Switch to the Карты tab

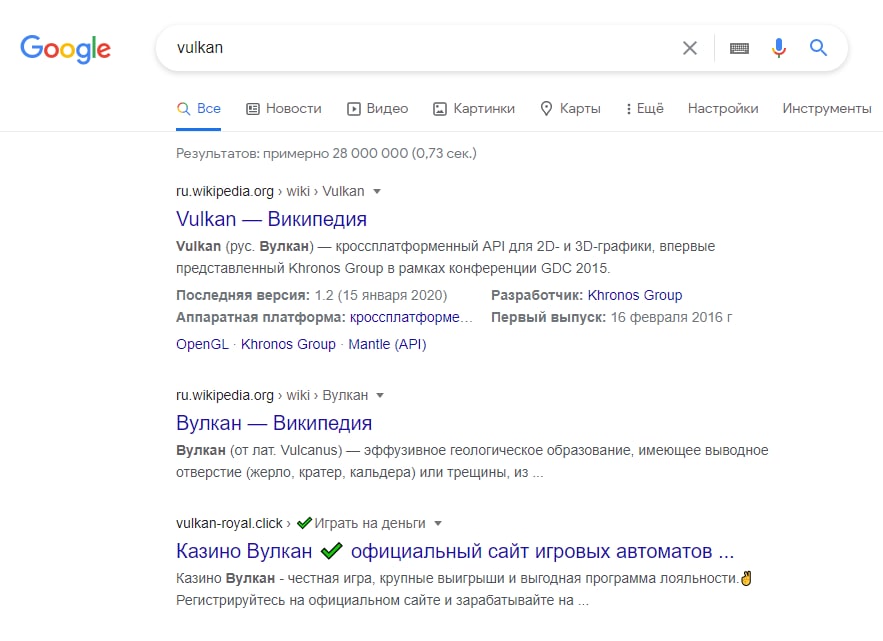tap(570, 108)
